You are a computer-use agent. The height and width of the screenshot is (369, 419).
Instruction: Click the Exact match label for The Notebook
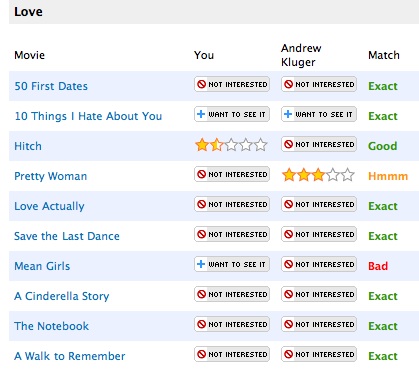coord(383,326)
